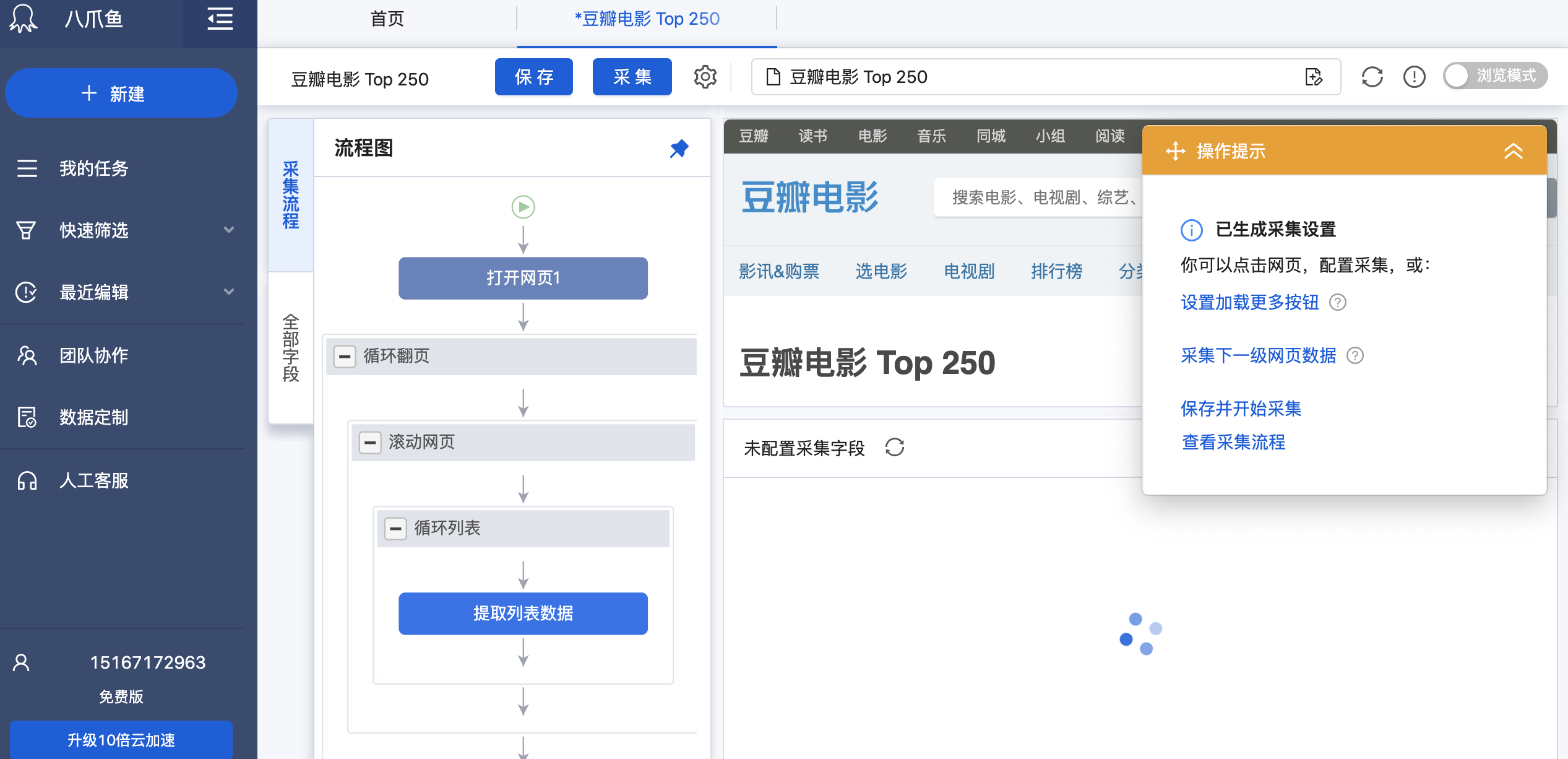Collapse the 循环列表 block
The height and width of the screenshot is (759, 1568).
pyautogui.click(x=395, y=528)
